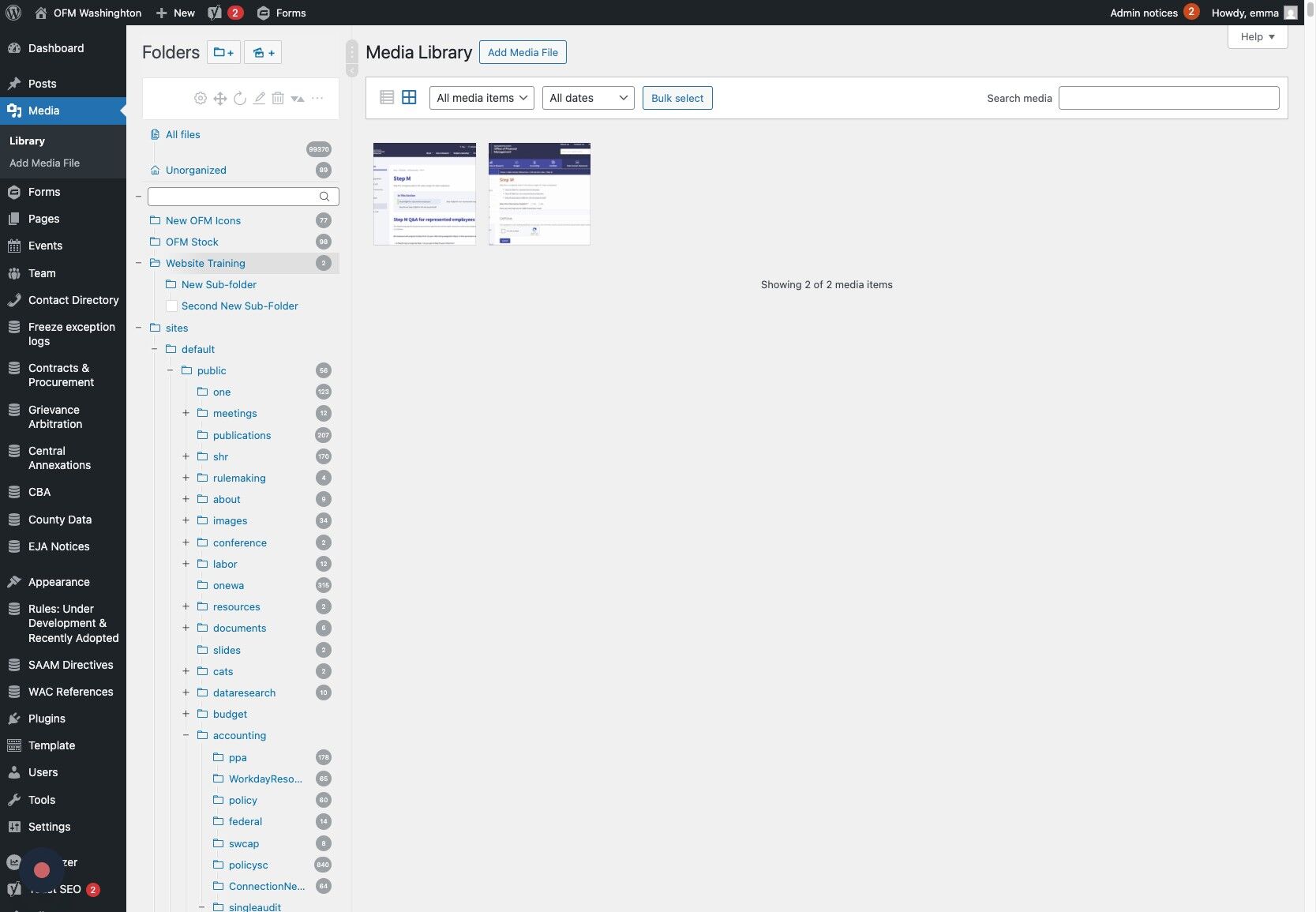Tick the Second New Sub-Folder checkbox

click(x=171, y=306)
